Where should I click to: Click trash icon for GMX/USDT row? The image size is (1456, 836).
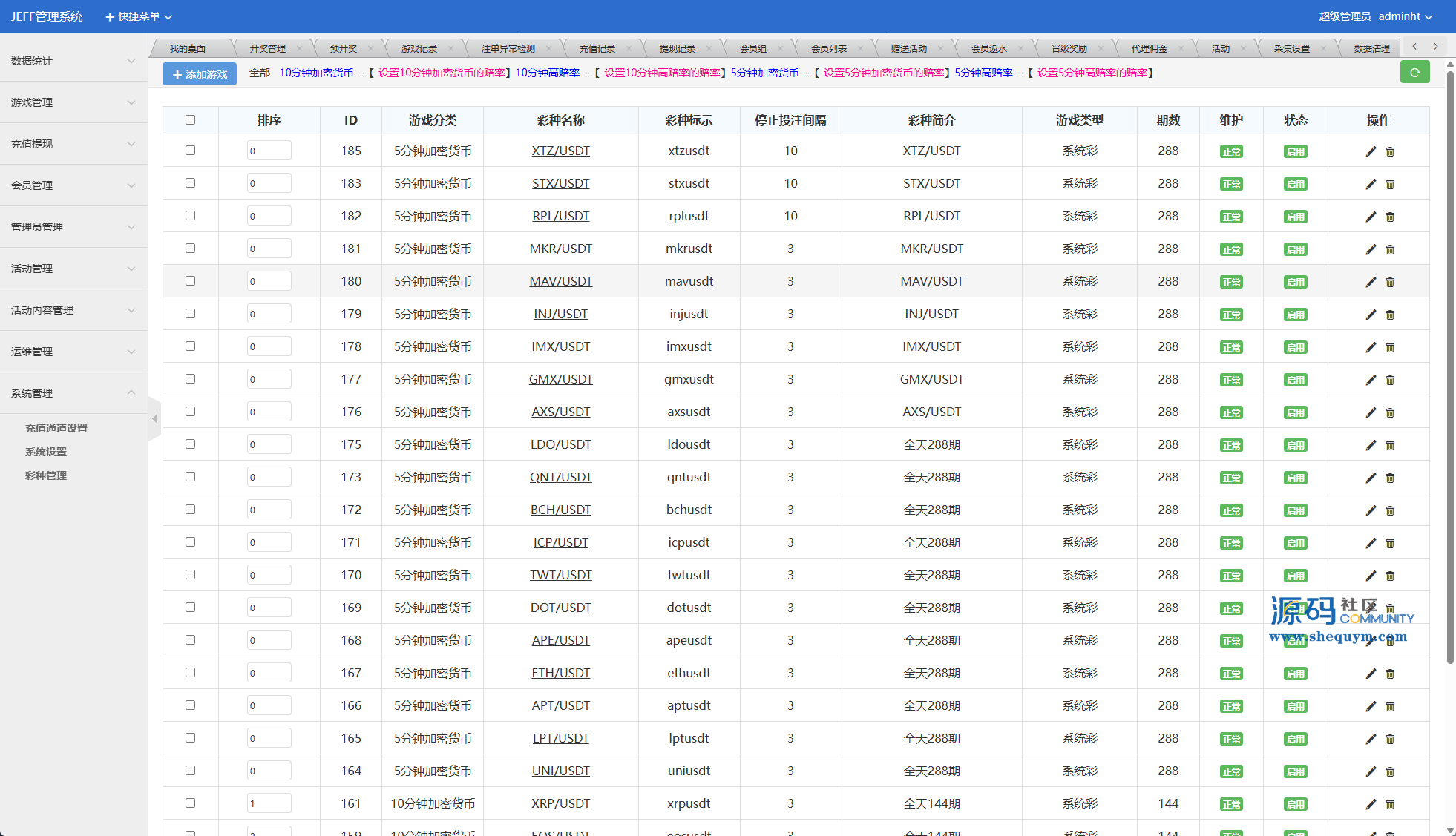point(1390,380)
